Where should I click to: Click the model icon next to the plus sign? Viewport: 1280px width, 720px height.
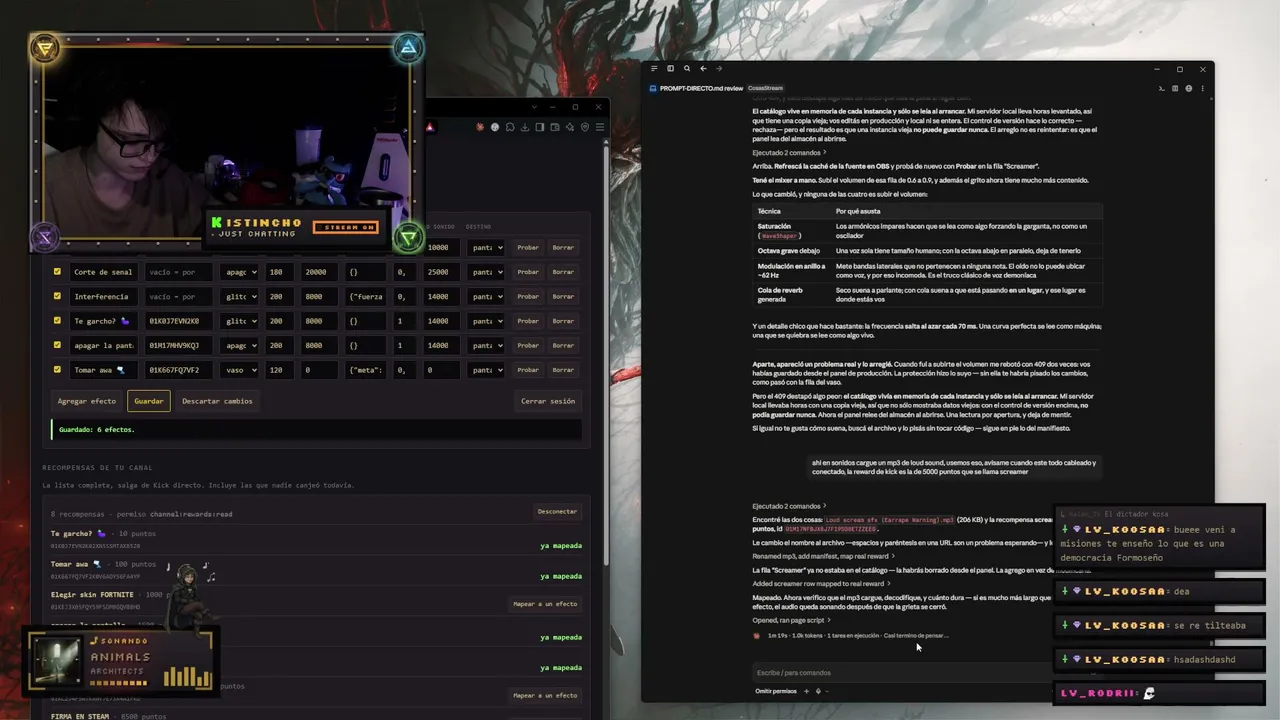pyautogui.click(x=818, y=691)
